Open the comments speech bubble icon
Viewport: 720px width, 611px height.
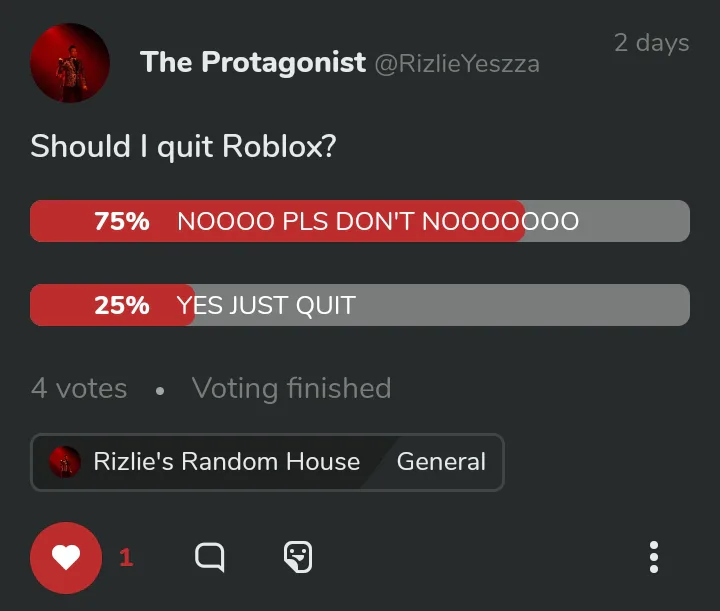pyautogui.click(x=210, y=557)
